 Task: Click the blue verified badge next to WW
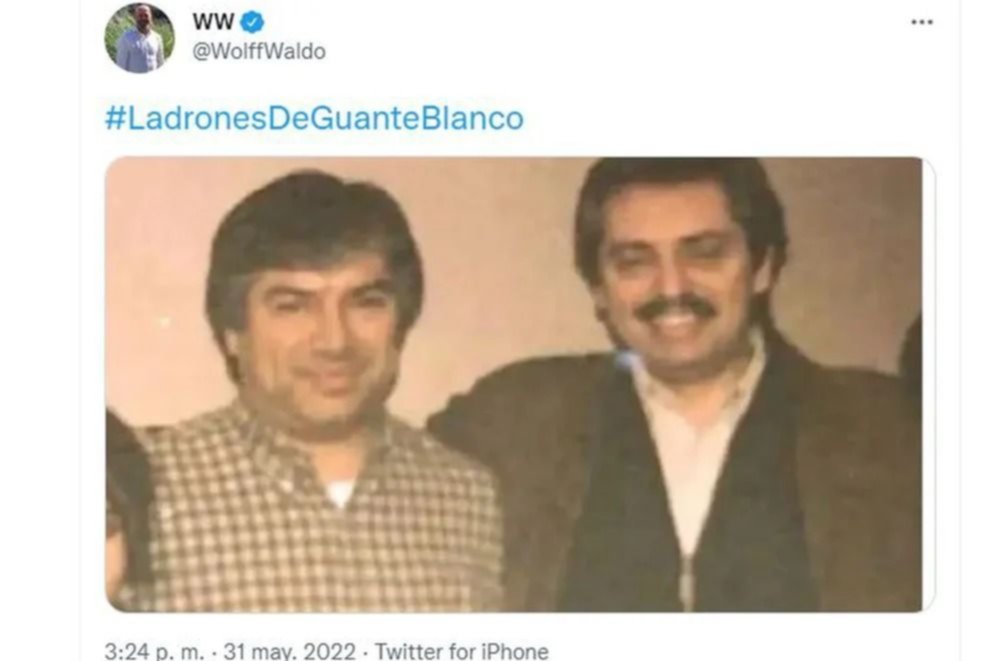coord(252,22)
